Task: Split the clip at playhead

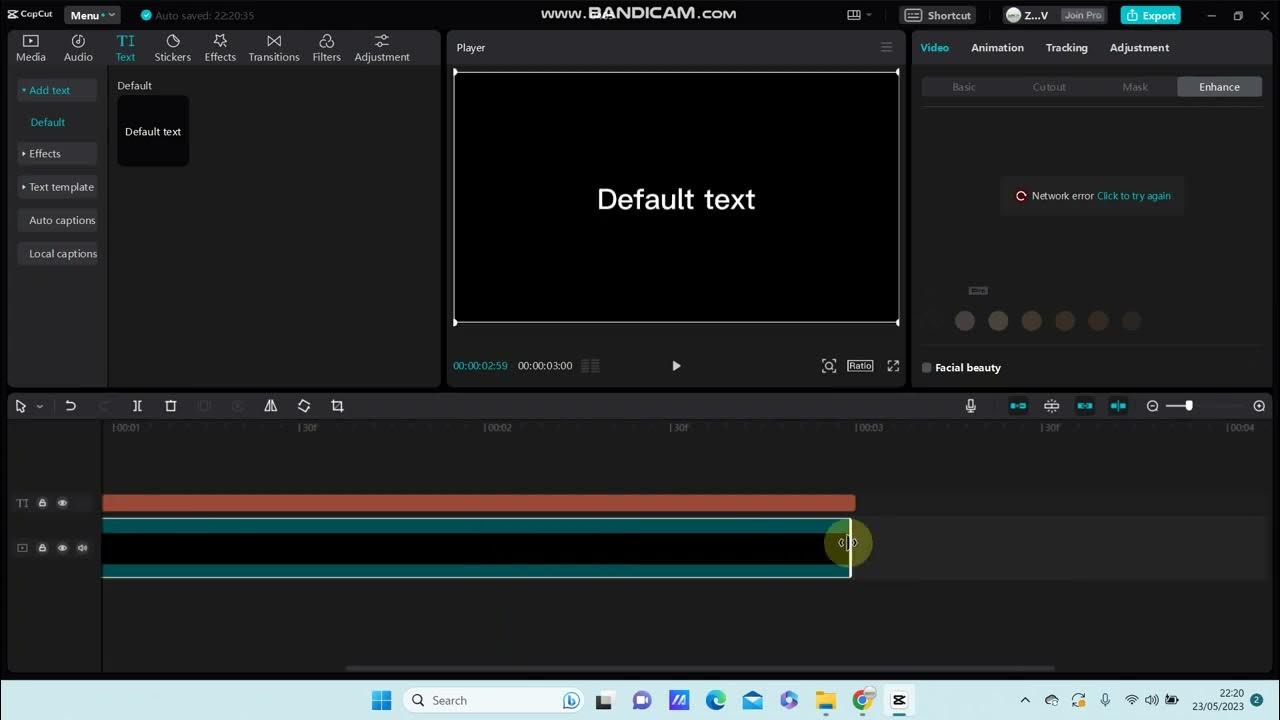Action: coord(137,406)
